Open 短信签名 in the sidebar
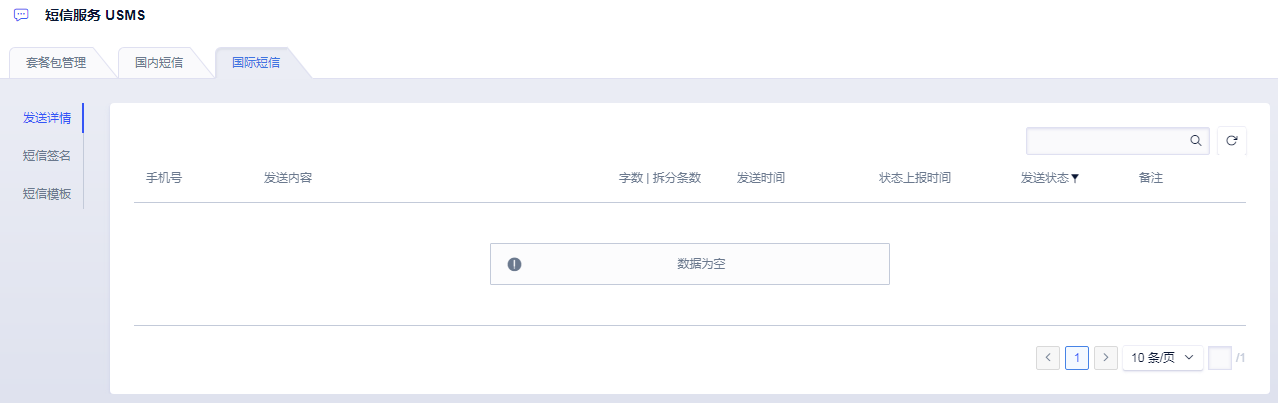Viewport: 1278px width, 403px height. coord(47,156)
